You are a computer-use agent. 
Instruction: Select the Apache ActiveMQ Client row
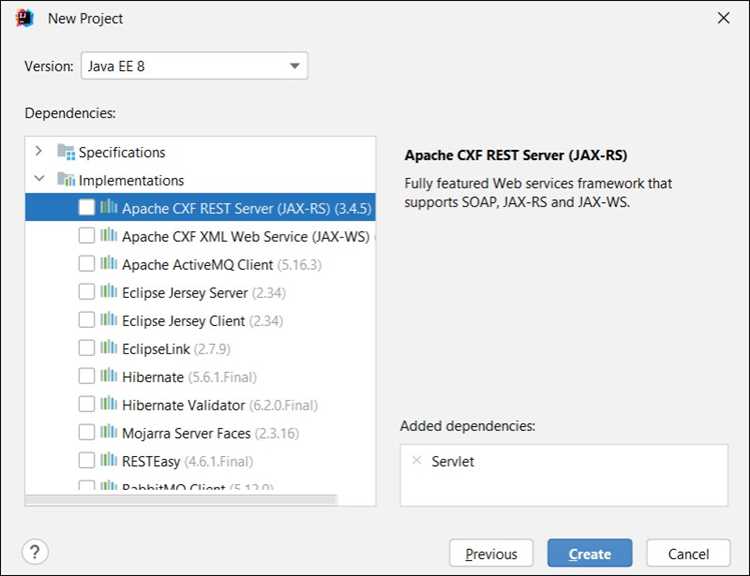pos(200,264)
